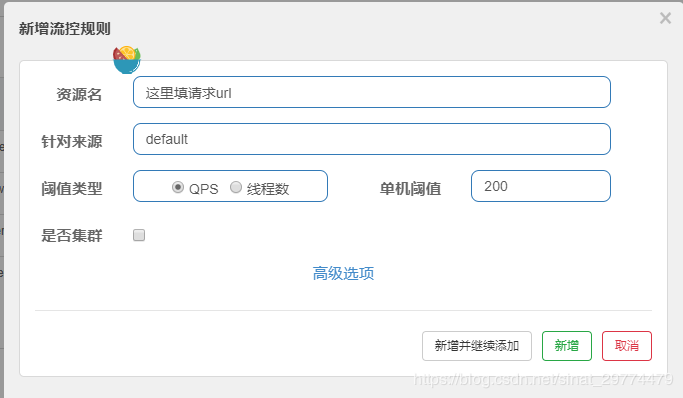Screen dimensions: 683x398
Task: Click the 阈值类型 label text
Action: click(71, 189)
